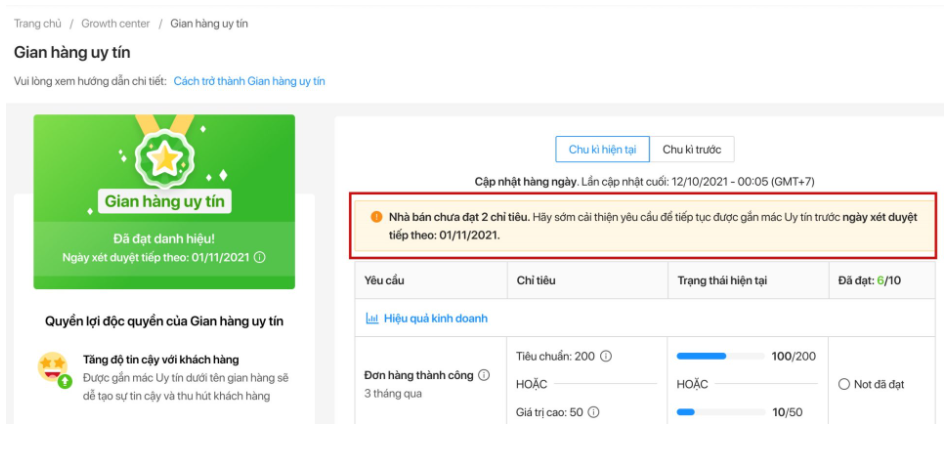
Task: Select the Not đã đạt radio circle
Action: tap(844, 384)
